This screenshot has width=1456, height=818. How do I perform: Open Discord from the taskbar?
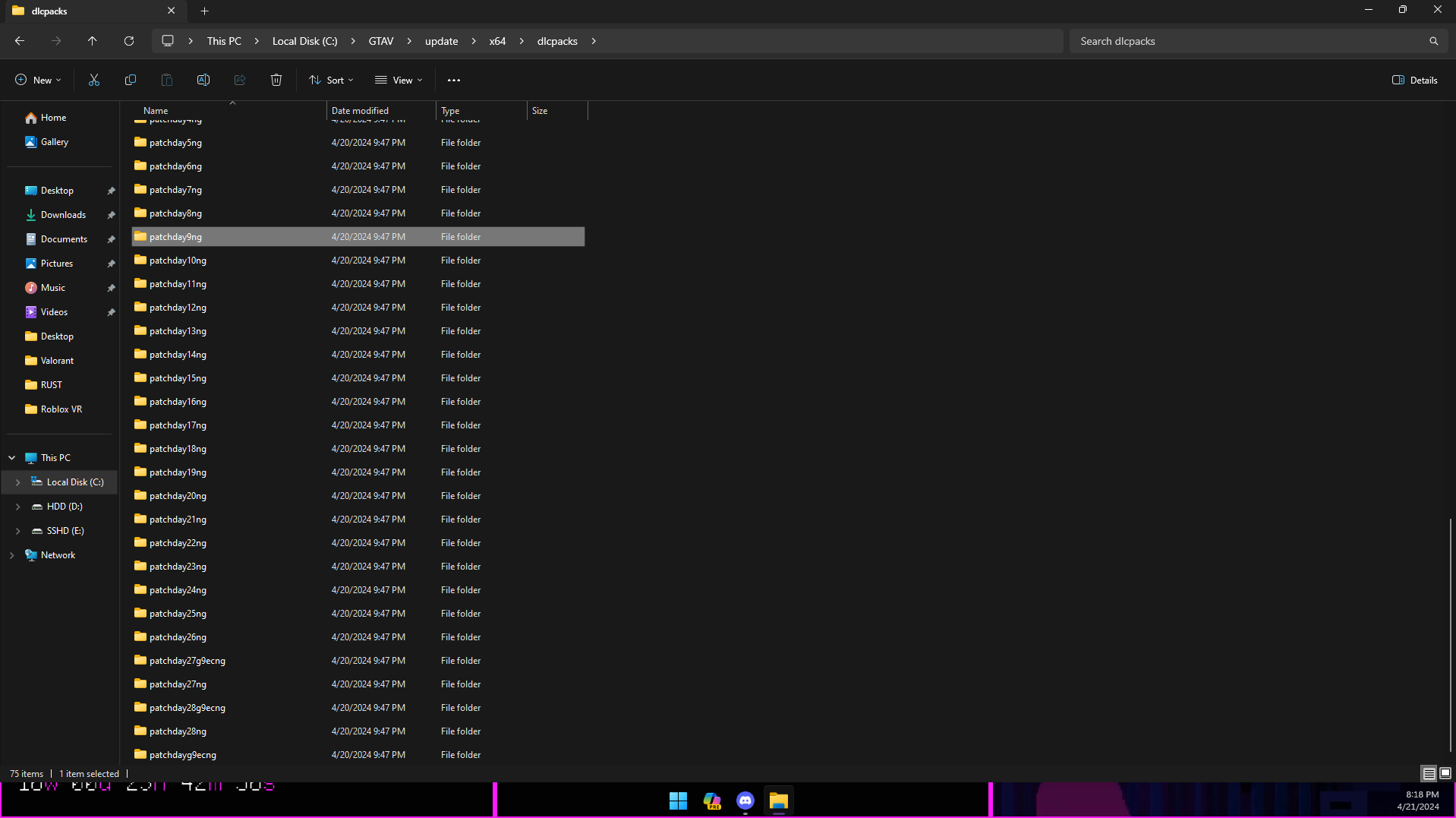coord(745,801)
